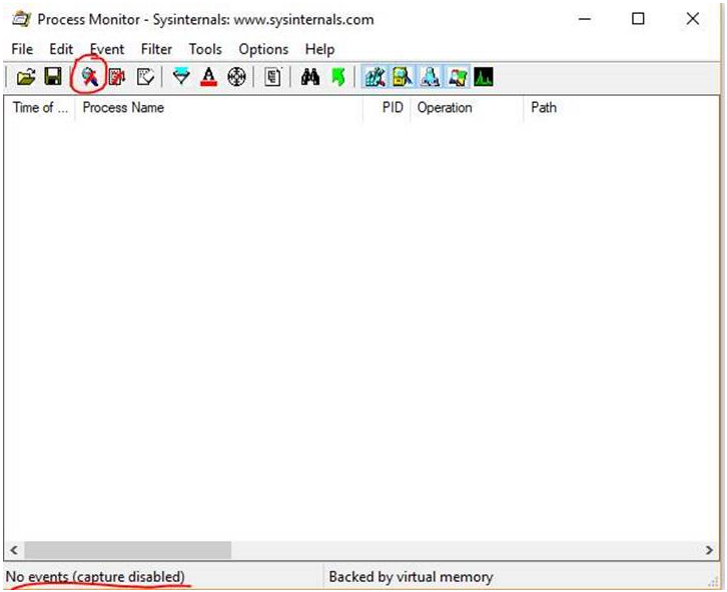
Task: Open Highlight settings via the red A icon
Action: coord(209,76)
